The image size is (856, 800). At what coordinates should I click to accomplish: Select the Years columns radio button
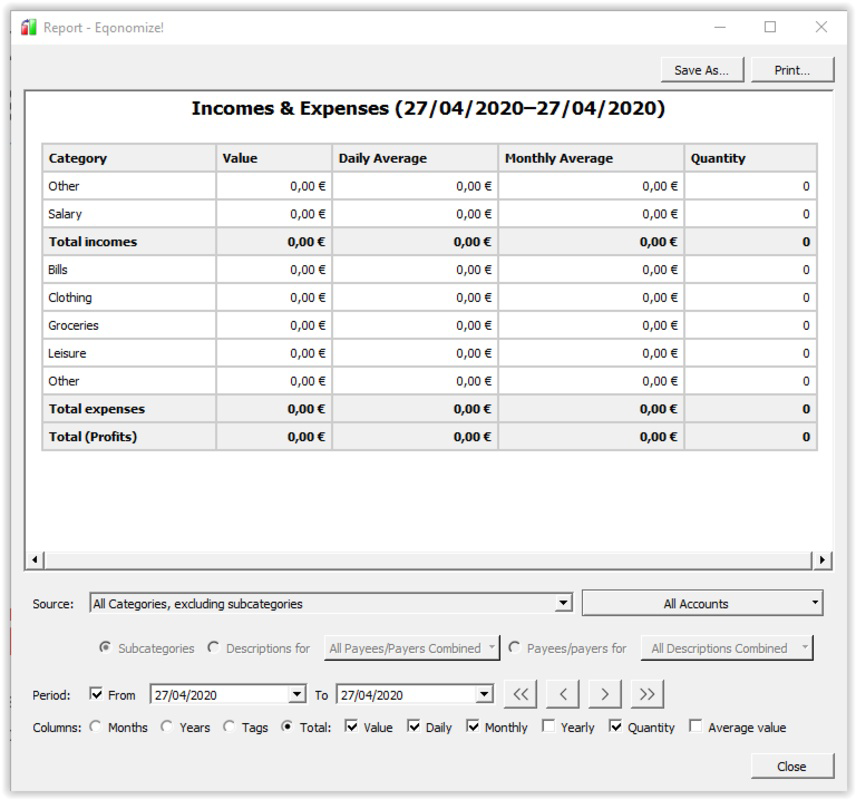point(167,727)
